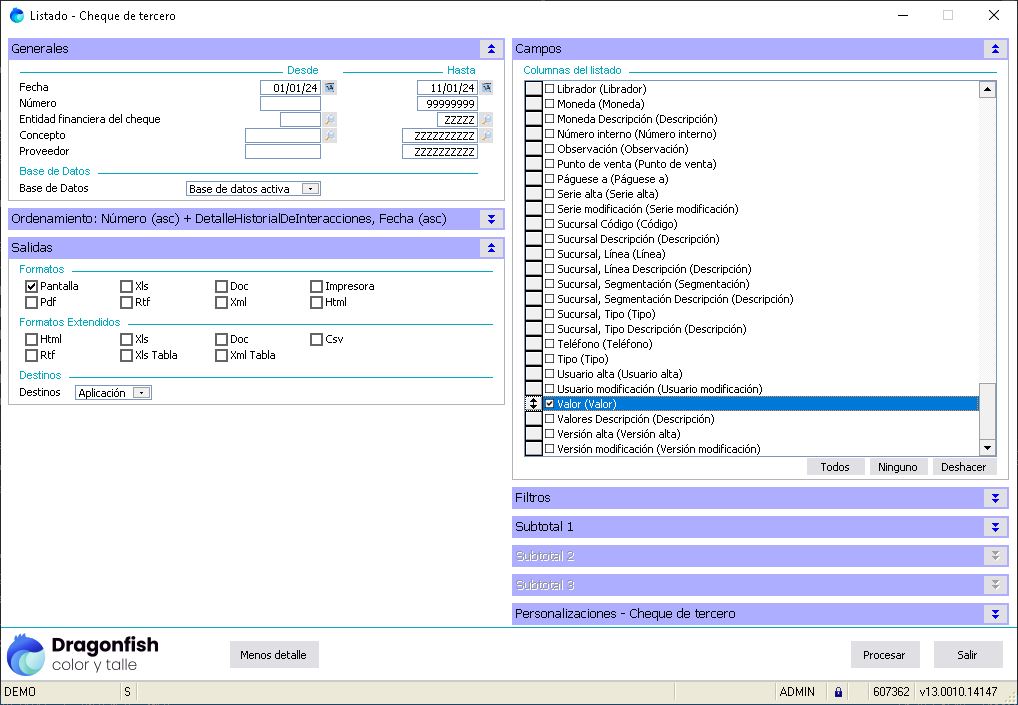Click the Menos detalle button

[273, 655]
